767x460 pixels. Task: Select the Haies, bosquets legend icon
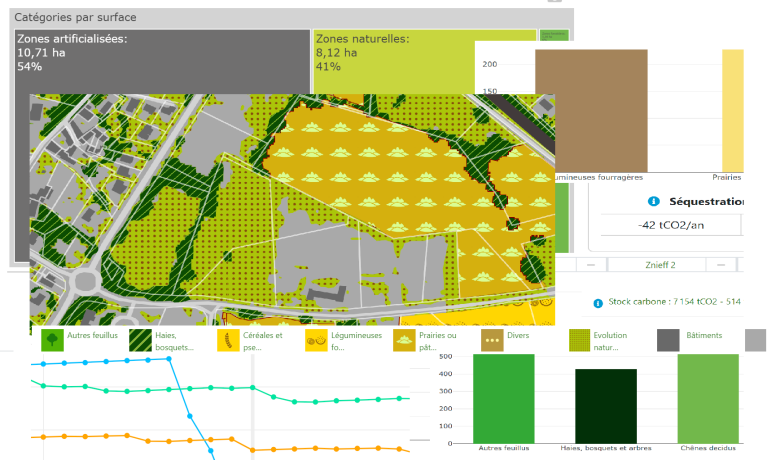coord(139,341)
